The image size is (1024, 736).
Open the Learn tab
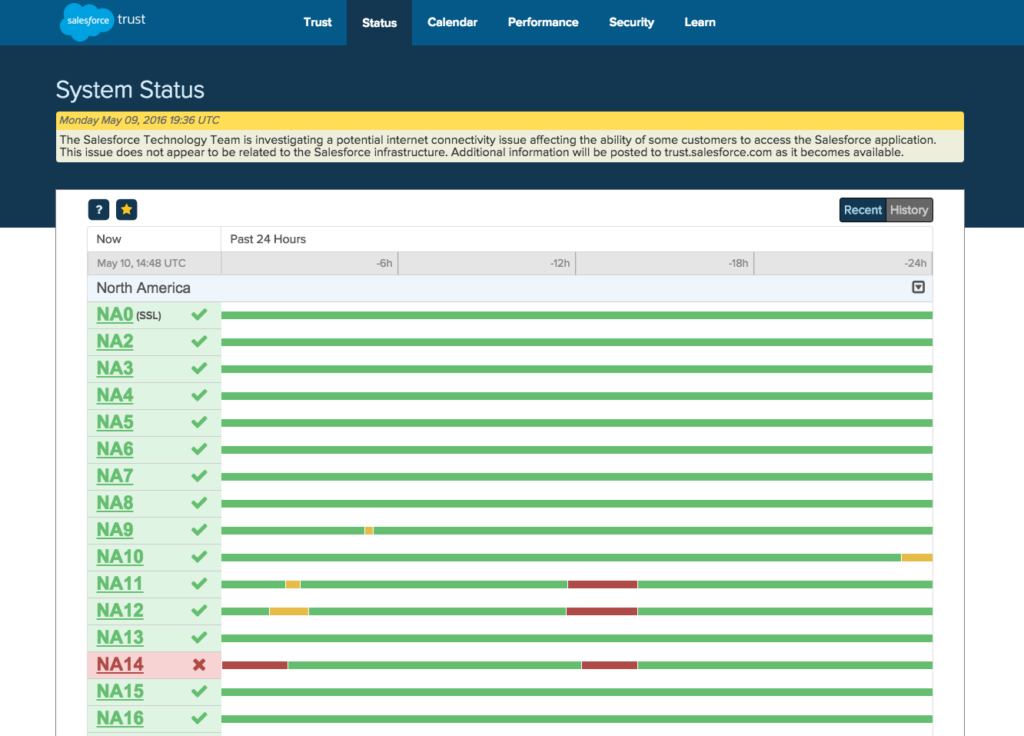(x=700, y=22)
